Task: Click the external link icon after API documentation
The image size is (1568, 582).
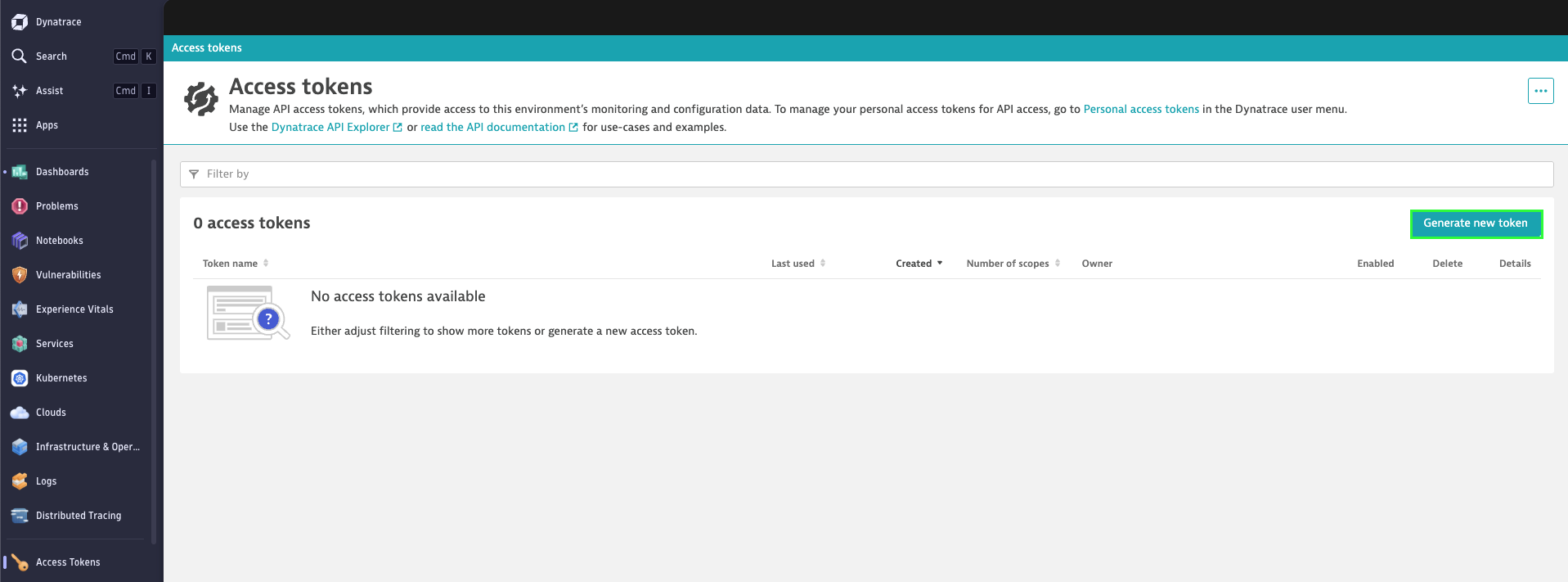Action: pos(573,128)
